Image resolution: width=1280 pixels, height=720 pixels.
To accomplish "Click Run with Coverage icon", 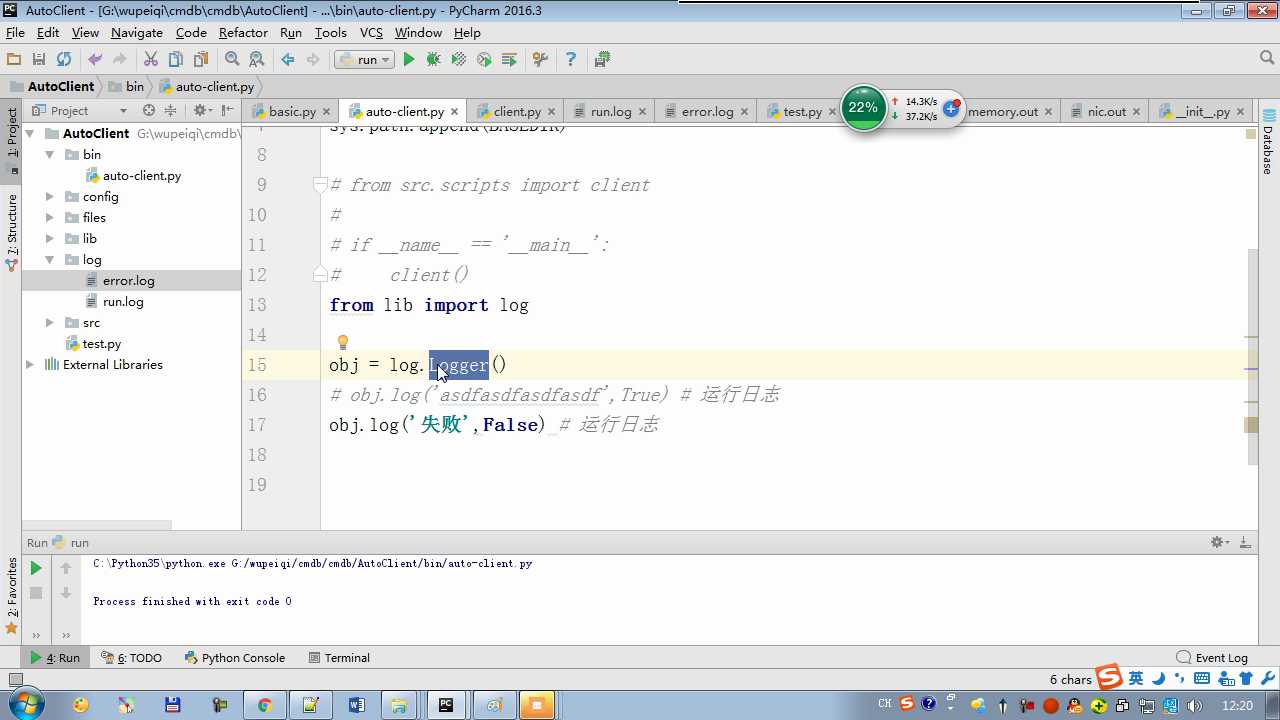I will pos(459,60).
